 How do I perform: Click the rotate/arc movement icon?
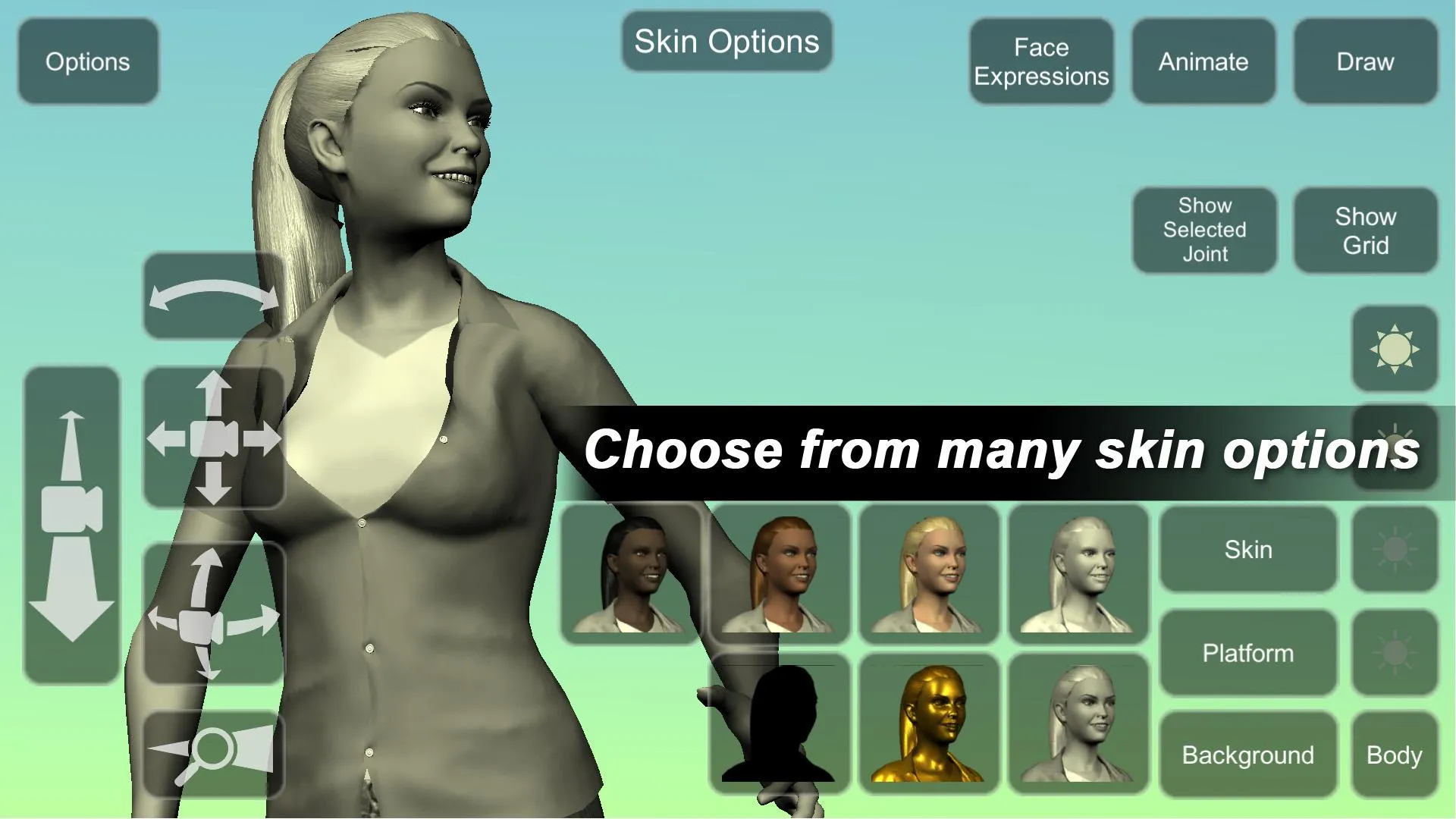(213, 294)
